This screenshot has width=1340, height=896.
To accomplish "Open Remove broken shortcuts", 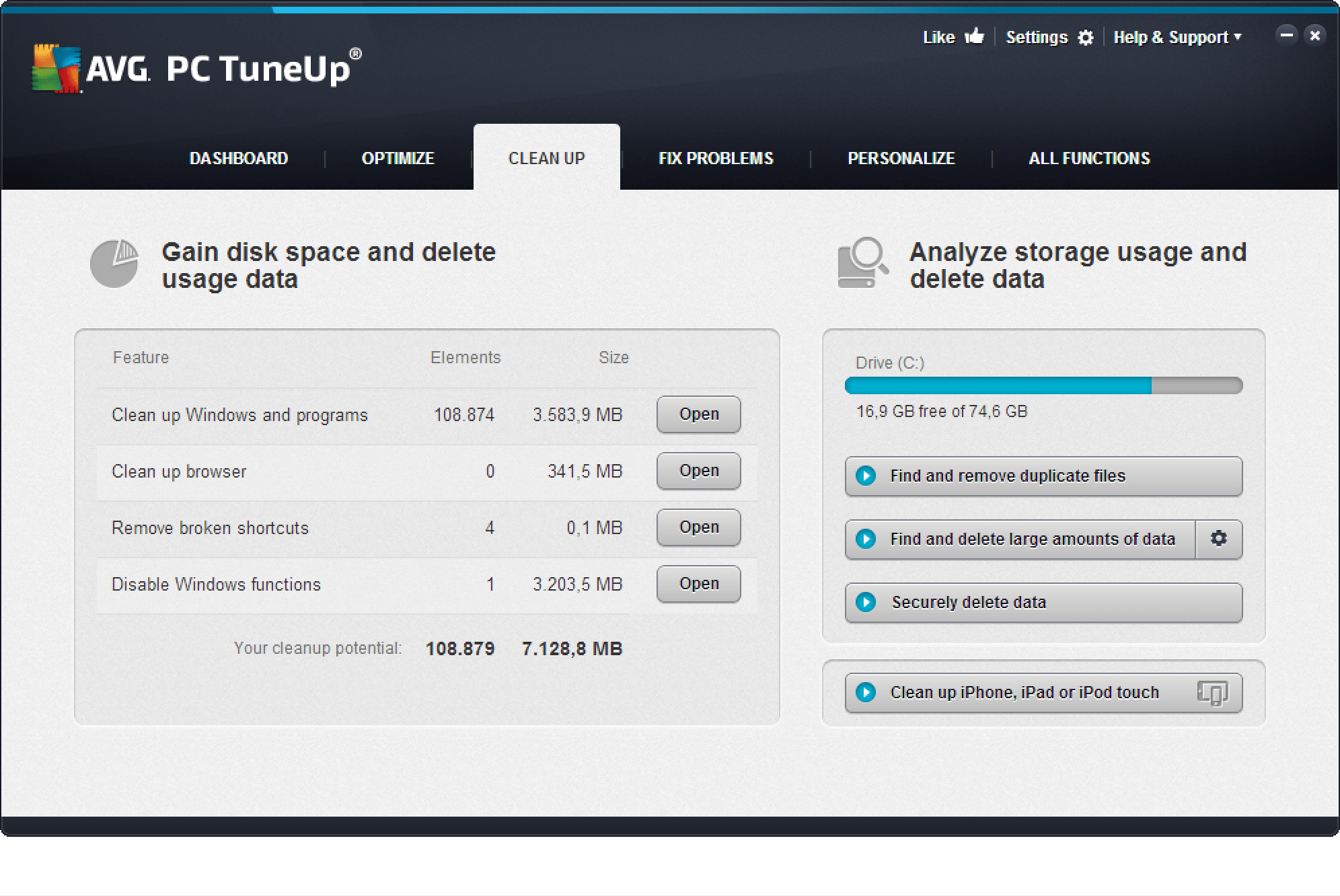I will tap(698, 527).
